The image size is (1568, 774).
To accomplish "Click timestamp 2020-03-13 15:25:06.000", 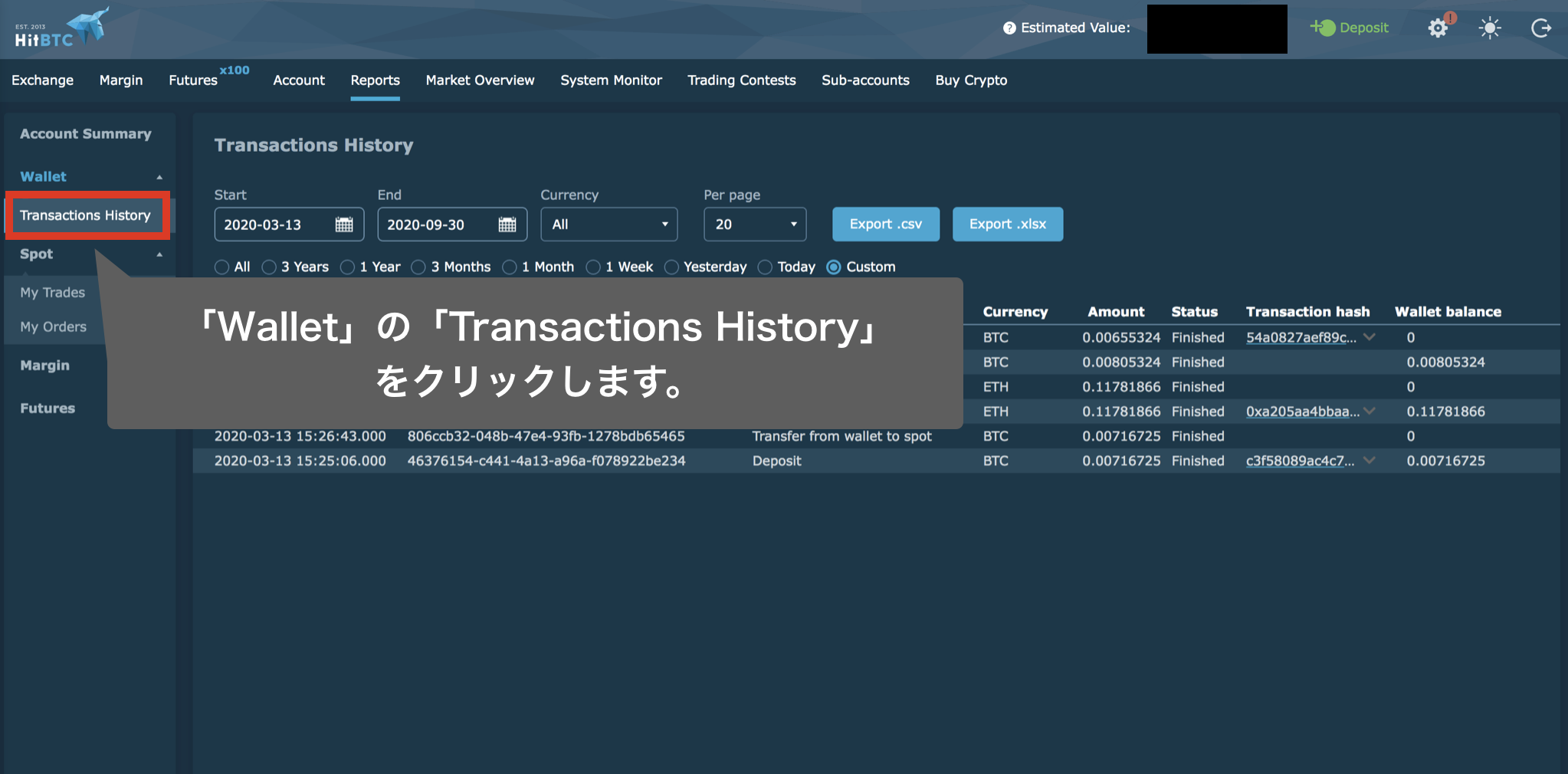I will (x=300, y=461).
